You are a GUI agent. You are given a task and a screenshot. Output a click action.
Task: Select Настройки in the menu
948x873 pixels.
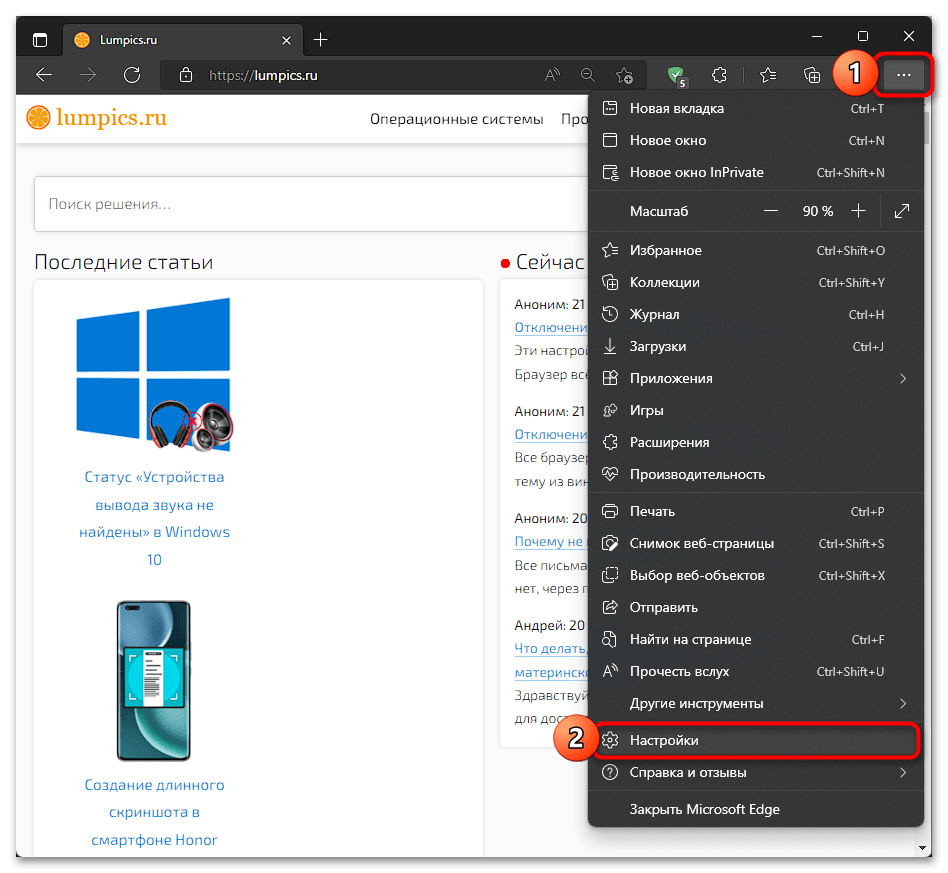[755, 741]
